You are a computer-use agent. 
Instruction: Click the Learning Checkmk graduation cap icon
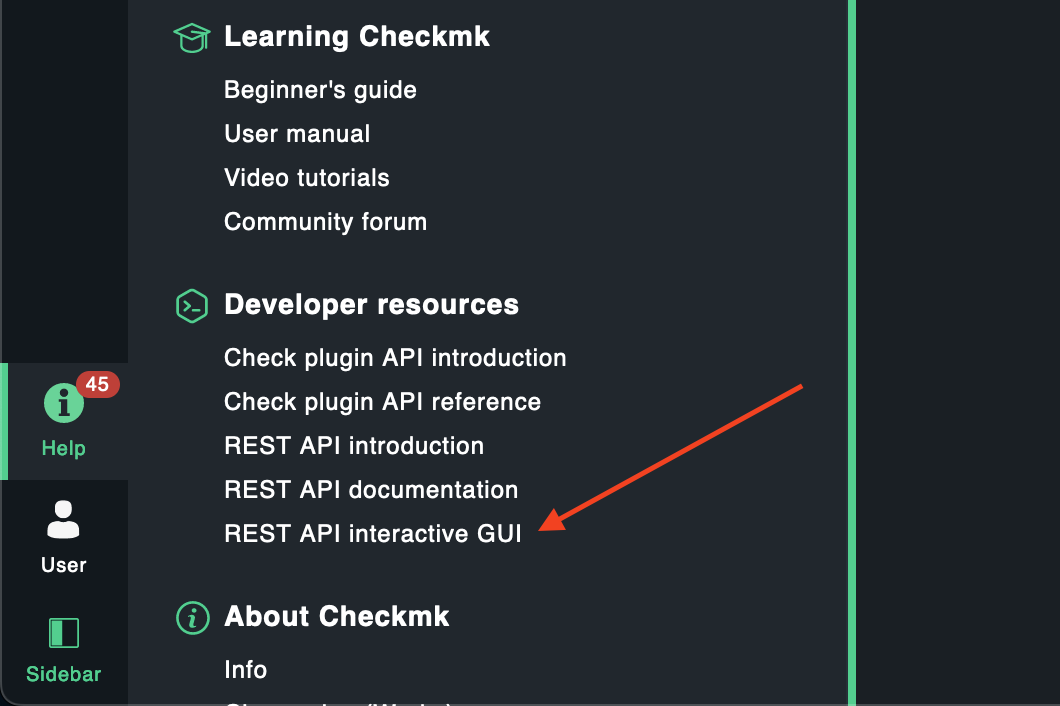191,38
